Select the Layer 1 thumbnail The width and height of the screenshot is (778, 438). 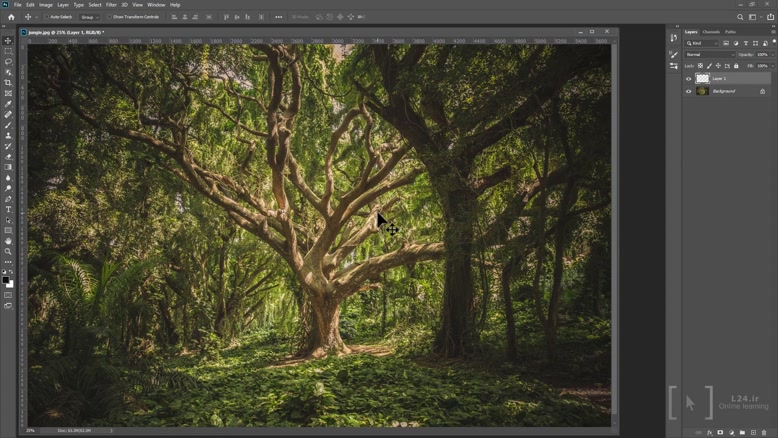[x=702, y=78]
